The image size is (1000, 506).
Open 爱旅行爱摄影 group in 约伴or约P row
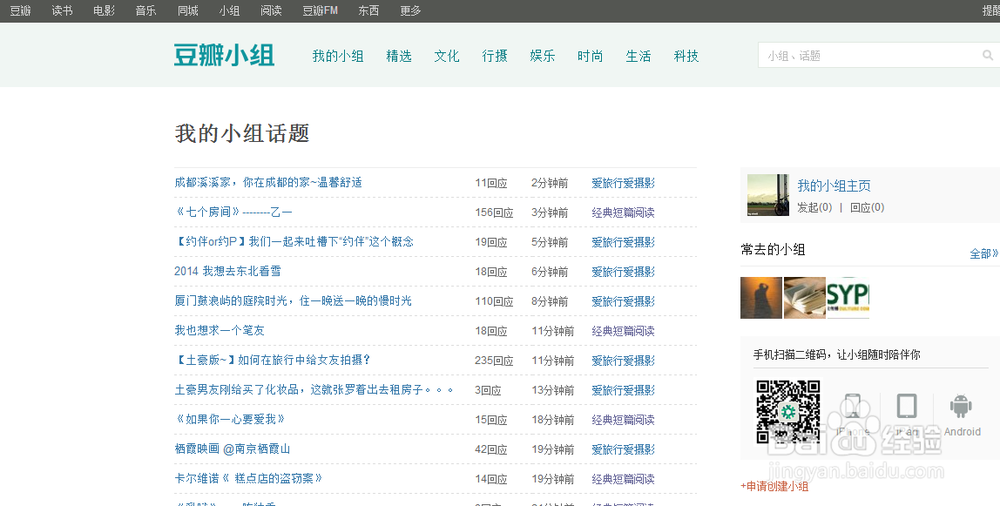pyautogui.click(x=623, y=242)
